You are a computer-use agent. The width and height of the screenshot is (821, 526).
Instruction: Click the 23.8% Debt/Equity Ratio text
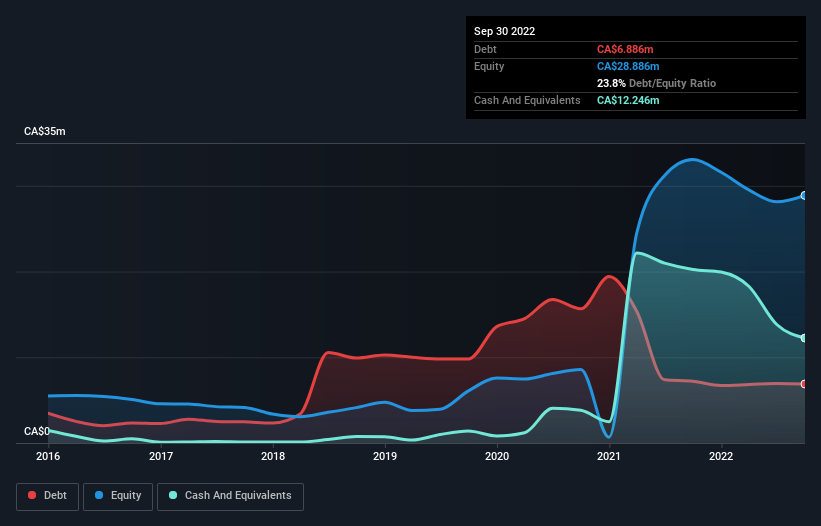[x=657, y=83]
